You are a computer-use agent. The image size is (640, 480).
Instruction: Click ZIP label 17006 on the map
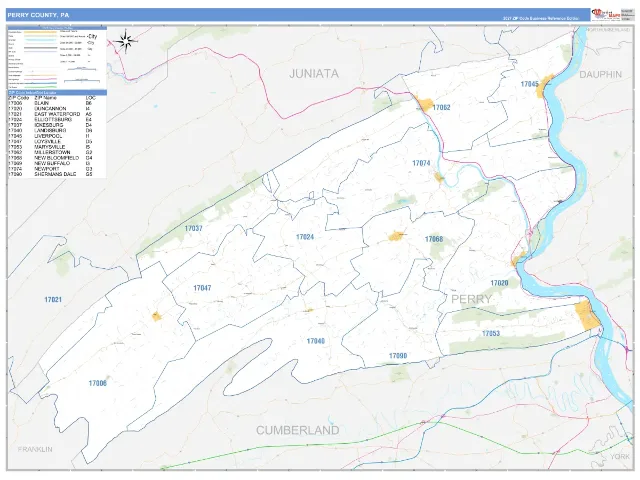pyautogui.click(x=98, y=383)
